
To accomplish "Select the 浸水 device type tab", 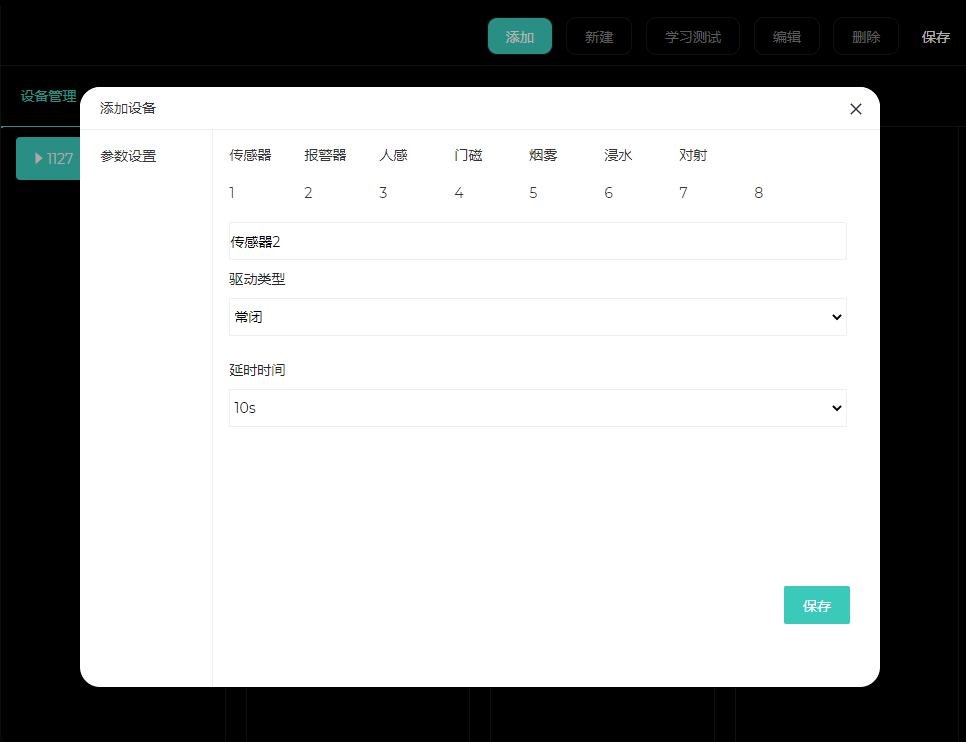I will [618, 155].
